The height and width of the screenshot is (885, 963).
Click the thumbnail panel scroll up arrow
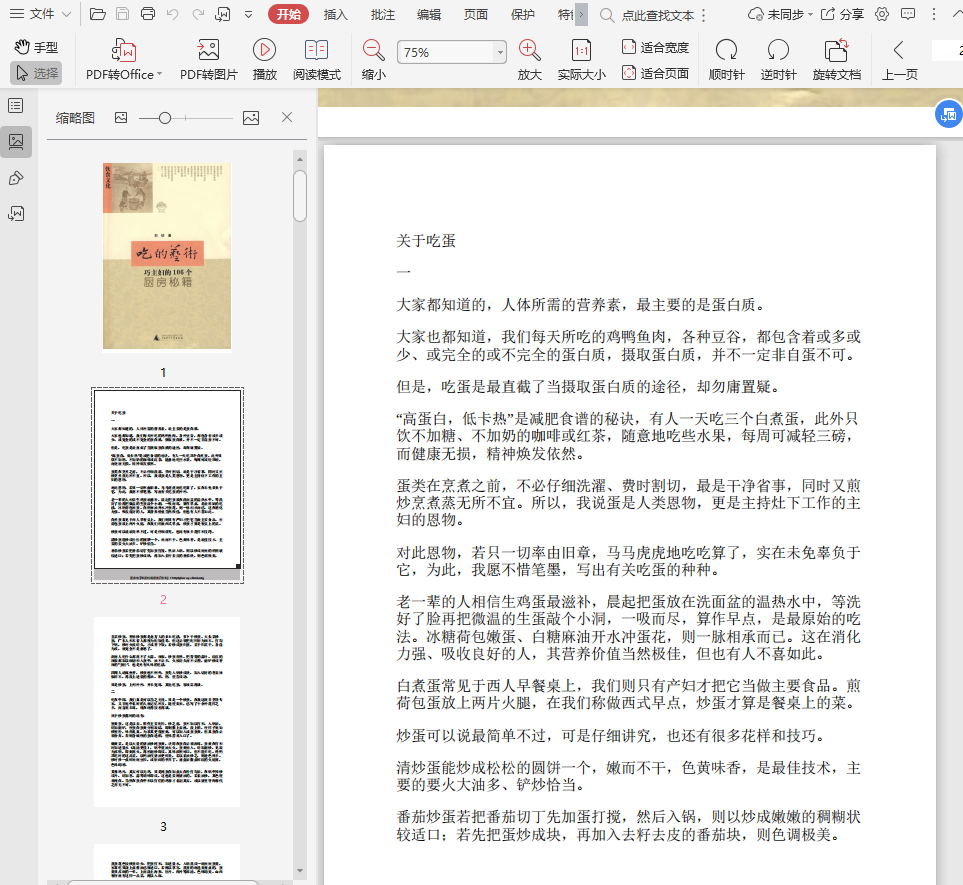coord(300,159)
